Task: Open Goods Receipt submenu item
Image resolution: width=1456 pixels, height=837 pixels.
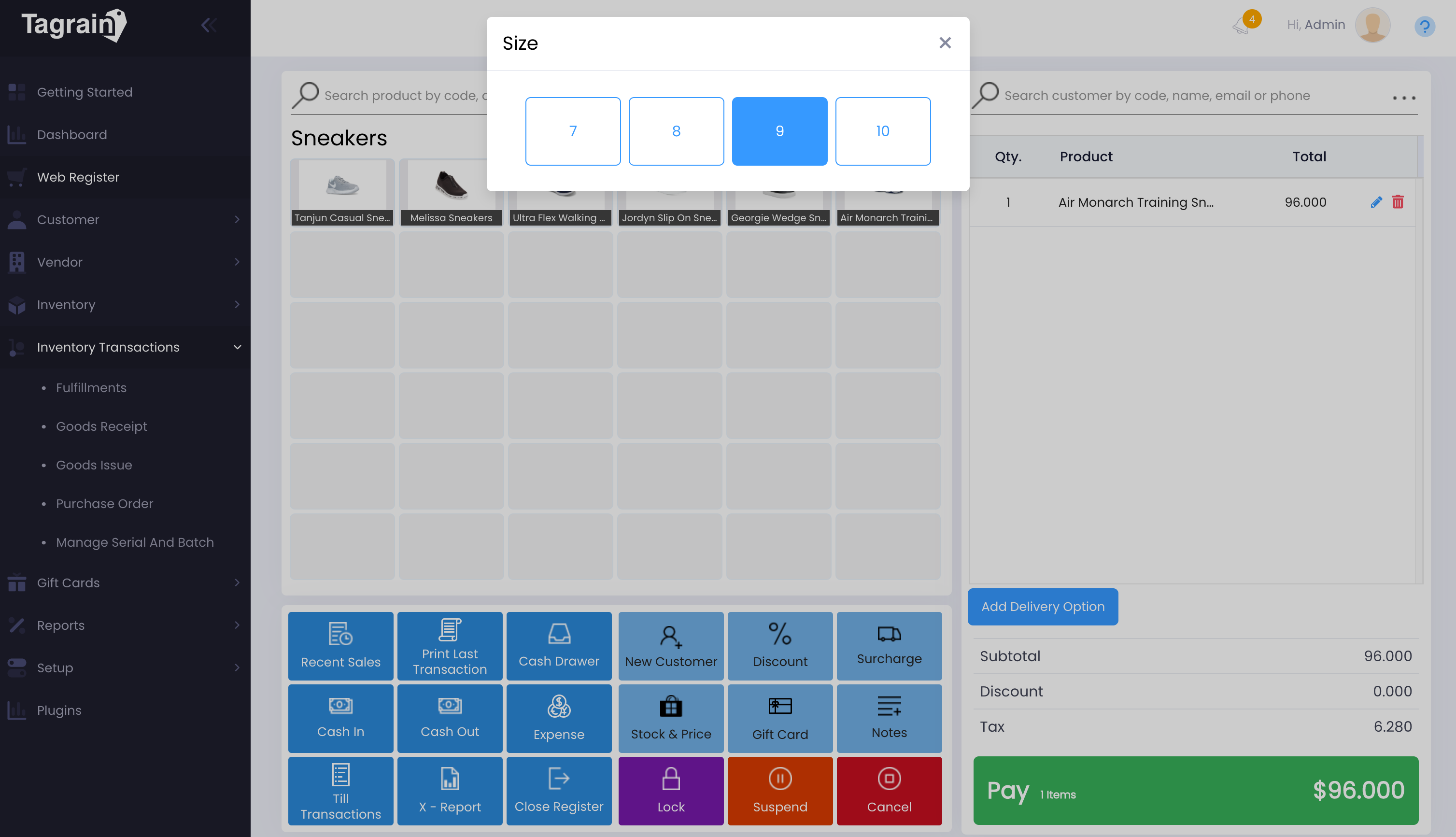Action: click(101, 426)
